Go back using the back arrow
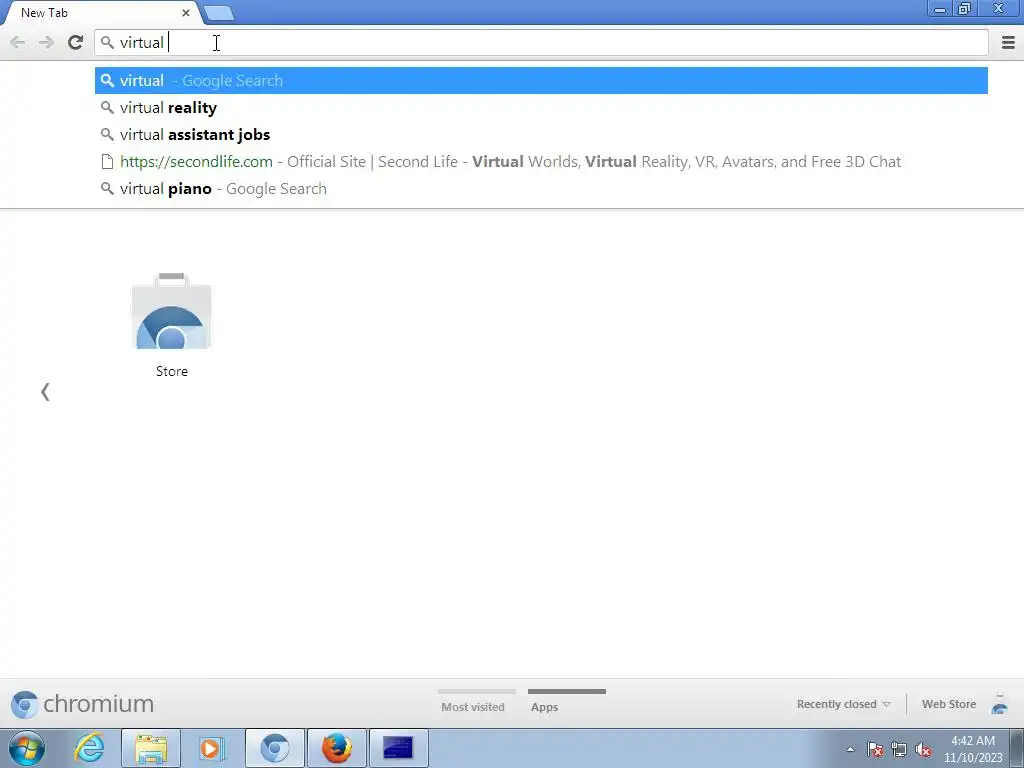 coord(18,43)
